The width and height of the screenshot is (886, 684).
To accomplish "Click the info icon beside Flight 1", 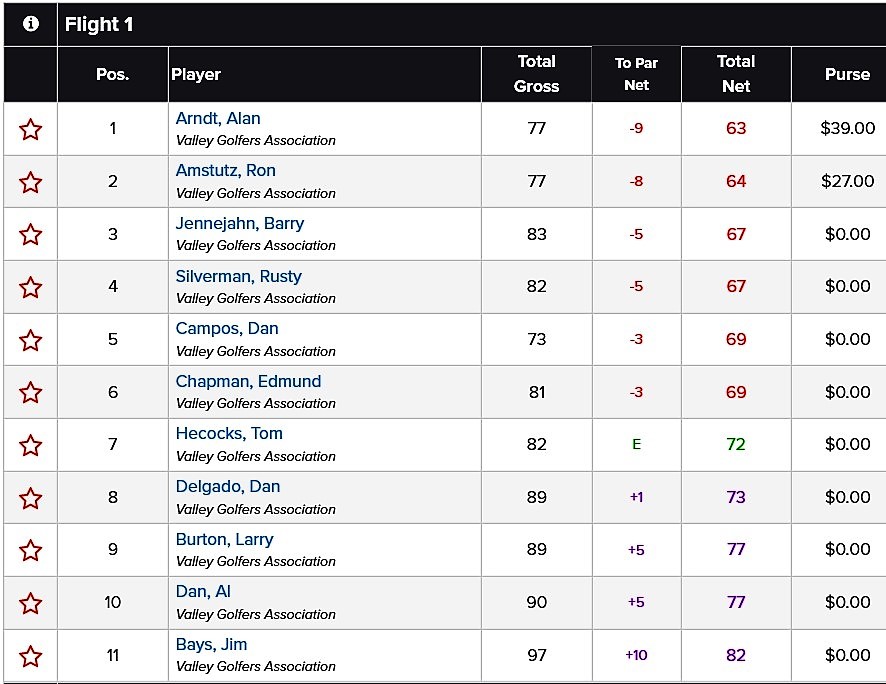I will tap(31, 24).
